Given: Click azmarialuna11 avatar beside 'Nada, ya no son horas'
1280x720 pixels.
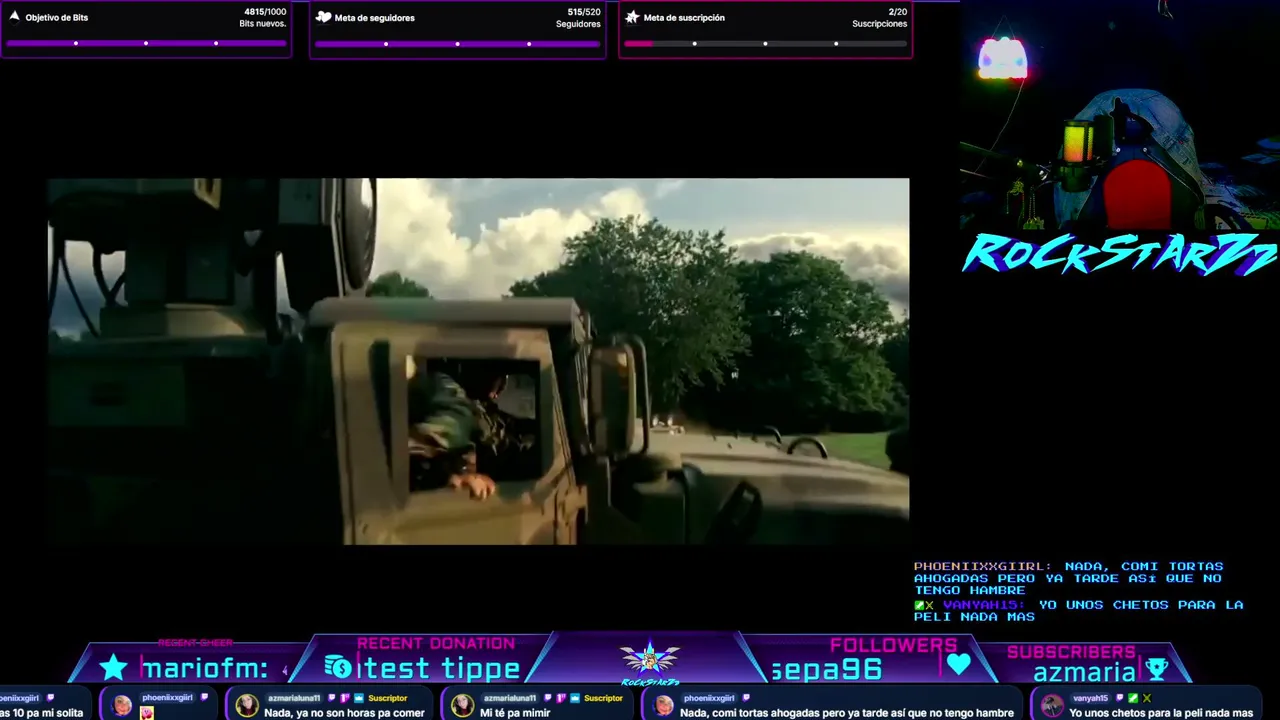Looking at the screenshot, I should click(x=246, y=706).
